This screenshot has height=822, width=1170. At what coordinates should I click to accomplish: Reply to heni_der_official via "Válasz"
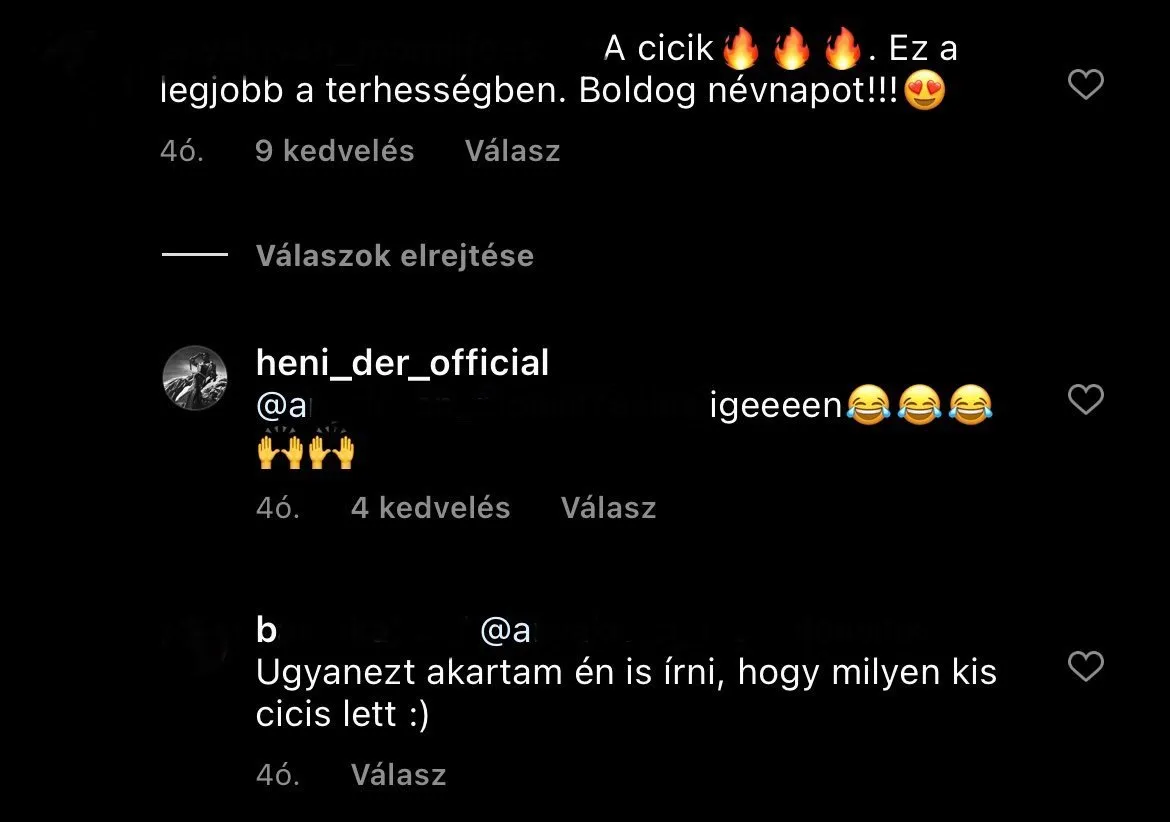pos(608,508)
